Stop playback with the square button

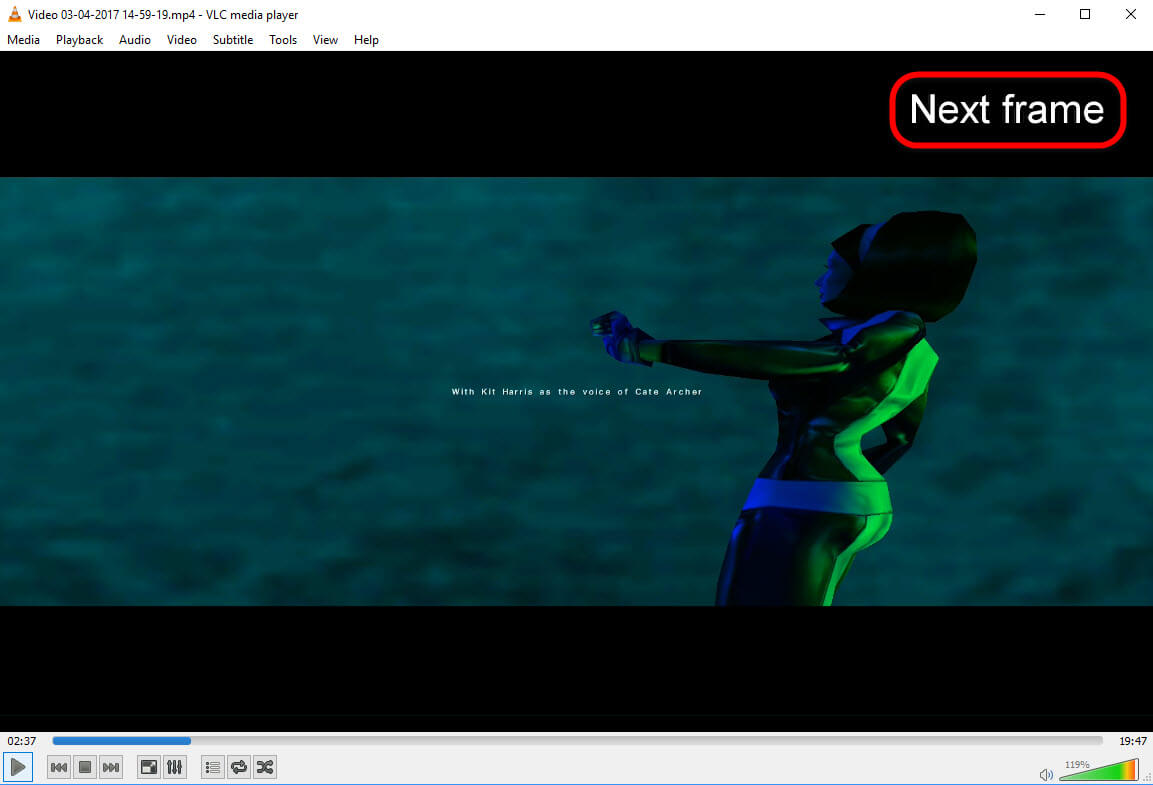pyautogui.click(x=85, y=767)
